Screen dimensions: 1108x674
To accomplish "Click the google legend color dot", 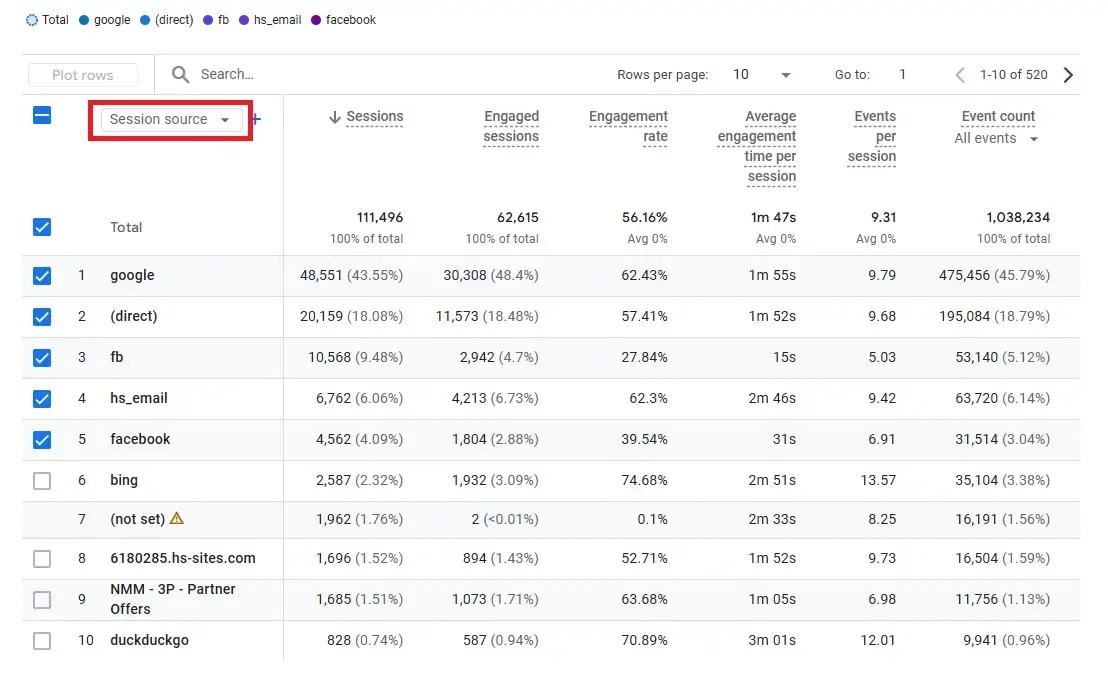I will [84, 20].
